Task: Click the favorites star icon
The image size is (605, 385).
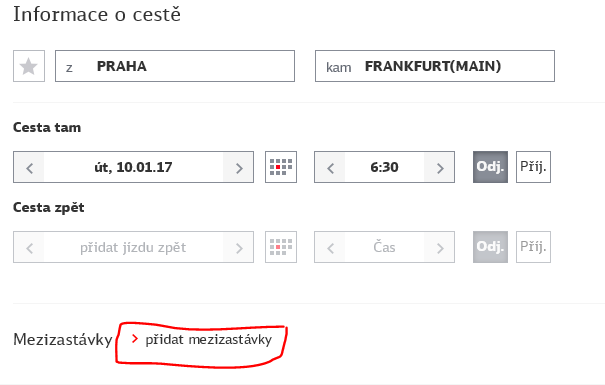Action: coord(29,66)
